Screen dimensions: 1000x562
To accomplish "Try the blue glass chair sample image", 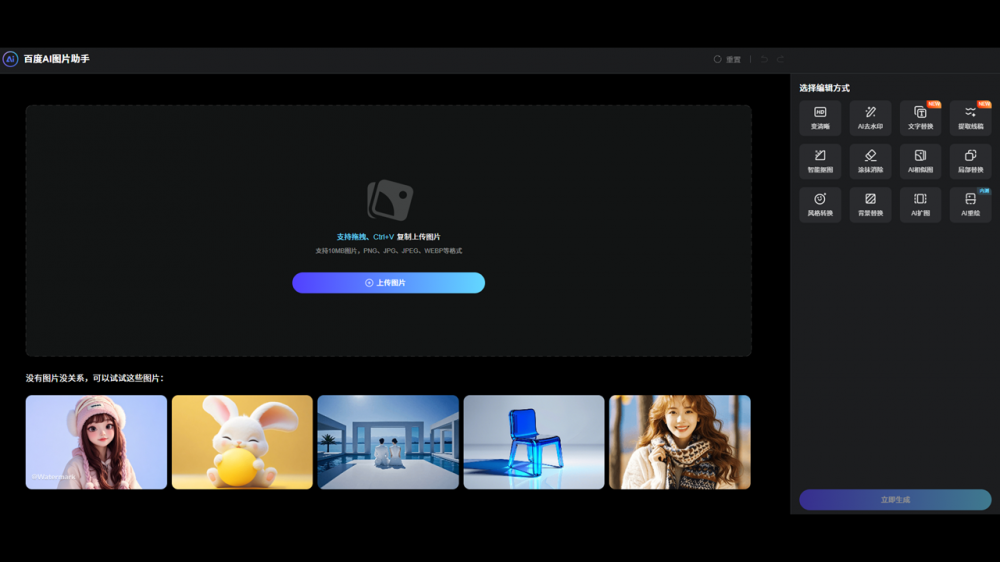I will click(x=534, y=442).
